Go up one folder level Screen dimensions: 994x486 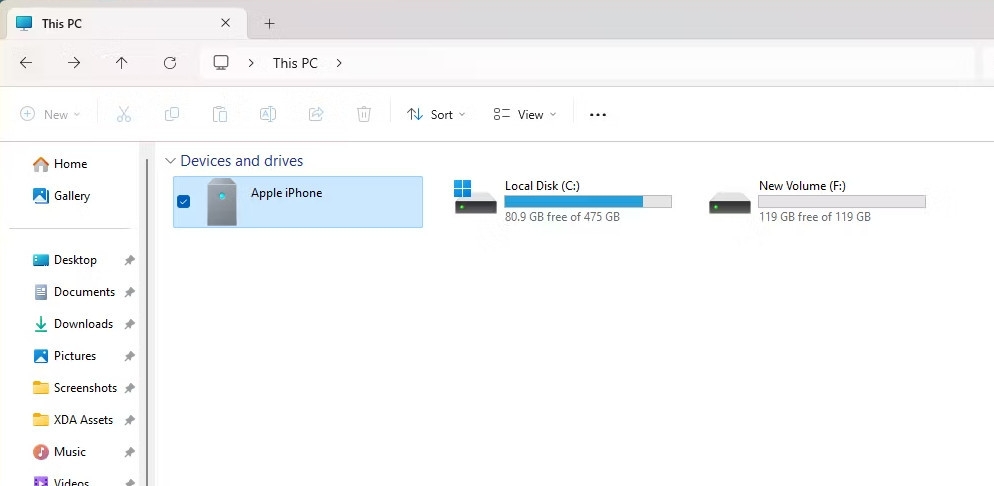coord(122,63)
